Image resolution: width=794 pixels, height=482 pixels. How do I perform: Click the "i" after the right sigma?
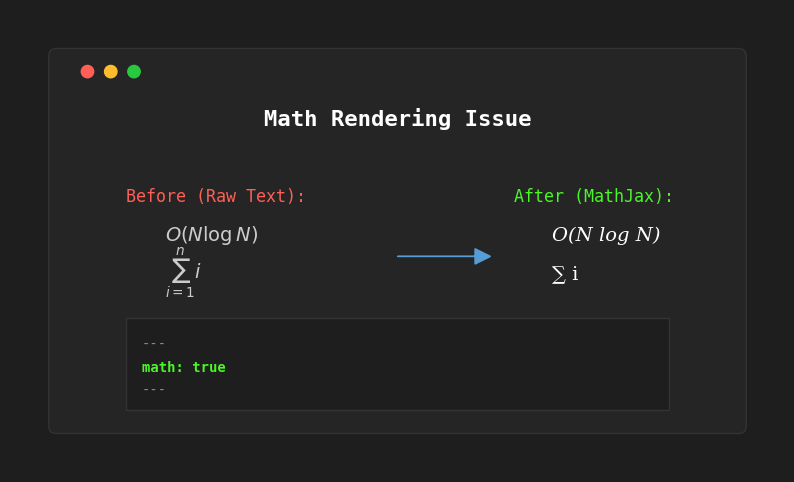point(575,274)
